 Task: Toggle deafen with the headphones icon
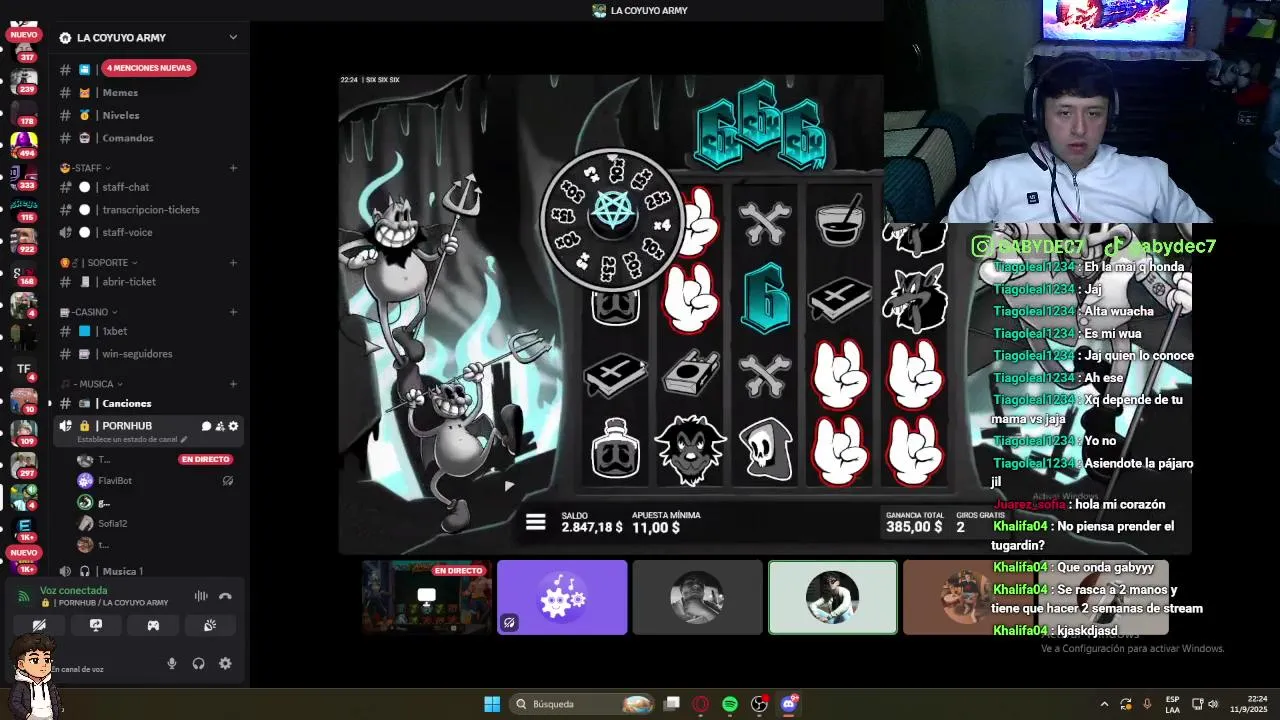[198, 663]
